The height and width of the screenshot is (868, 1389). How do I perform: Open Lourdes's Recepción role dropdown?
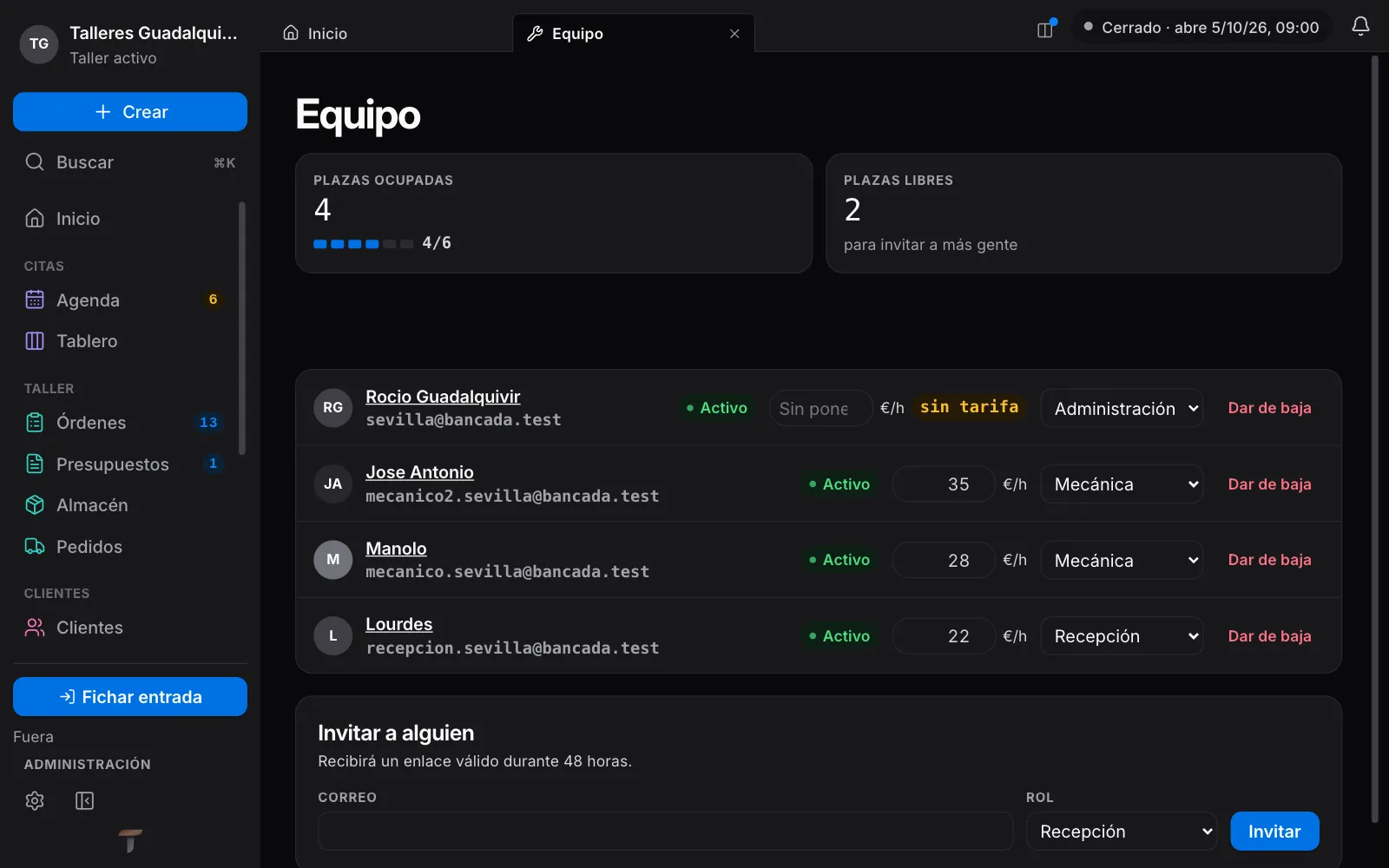click(1122, 636)
